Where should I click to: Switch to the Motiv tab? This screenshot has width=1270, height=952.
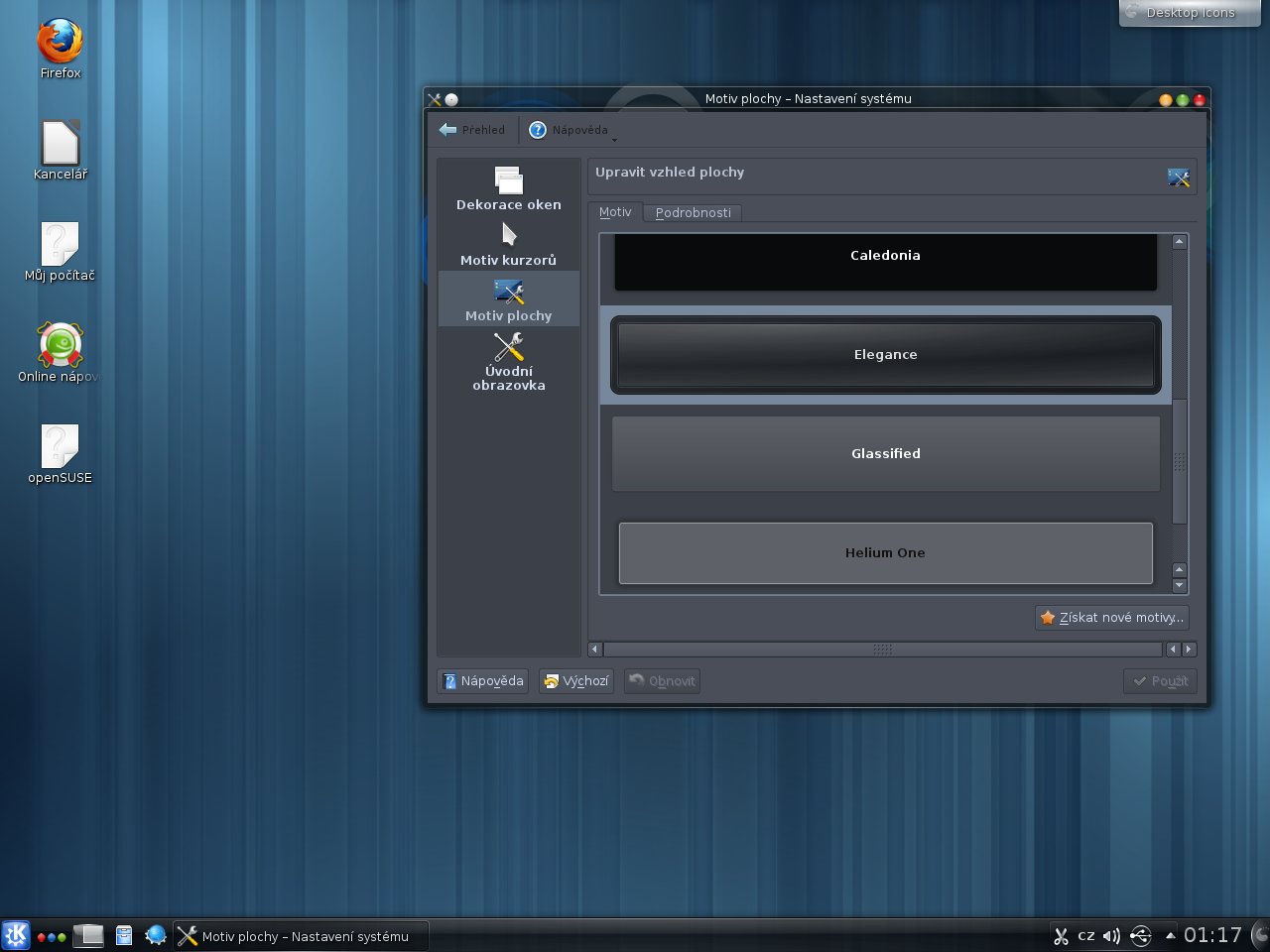click(x=615, y=212)
